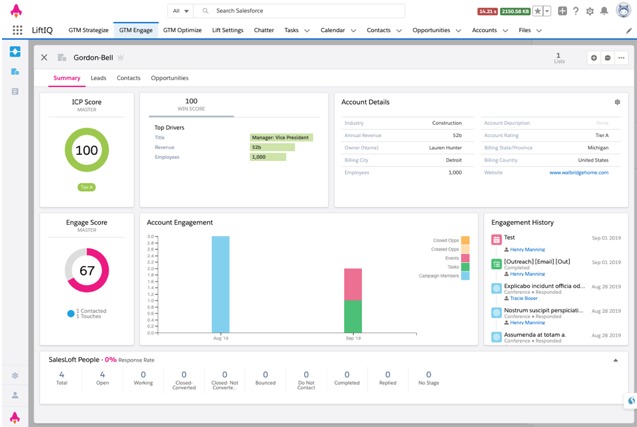
Task: Open Henry Manning link under Test event
Action: [x=527, y=249]
